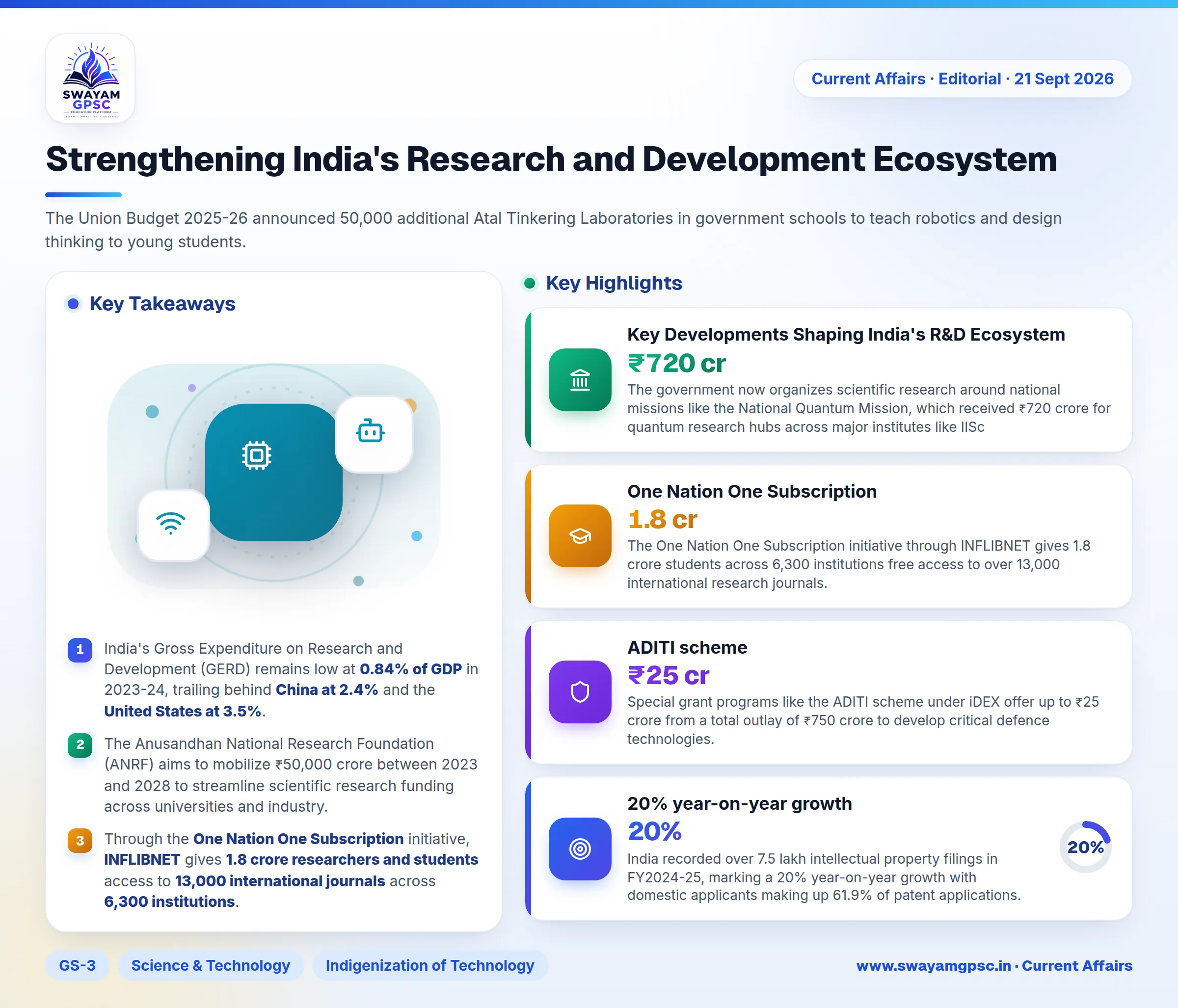Click the National Quantum Mission description text
This screenshot has height=1008, width=1178.
pyautogui.click(x=868, y=408)
